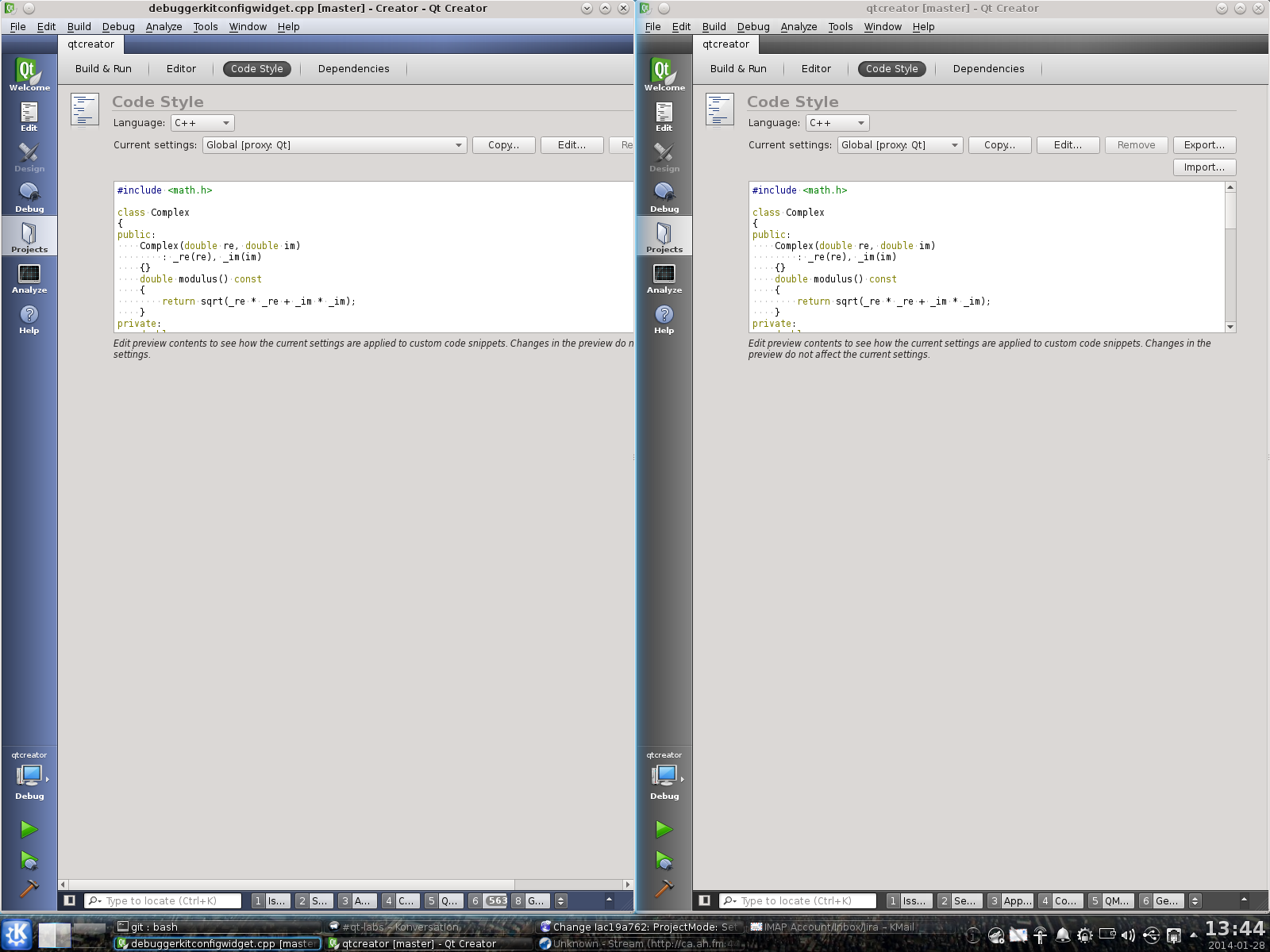The width and height of the screenshot is (1270, 952).
Task: Open Analyze menu in left window
Action: (164, 26)
